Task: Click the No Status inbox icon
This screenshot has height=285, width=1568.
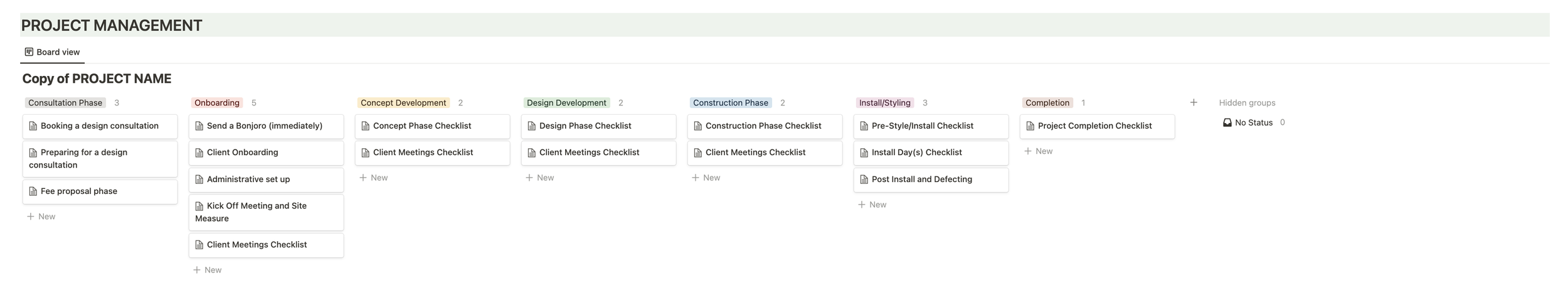Action: (1227, 122)
